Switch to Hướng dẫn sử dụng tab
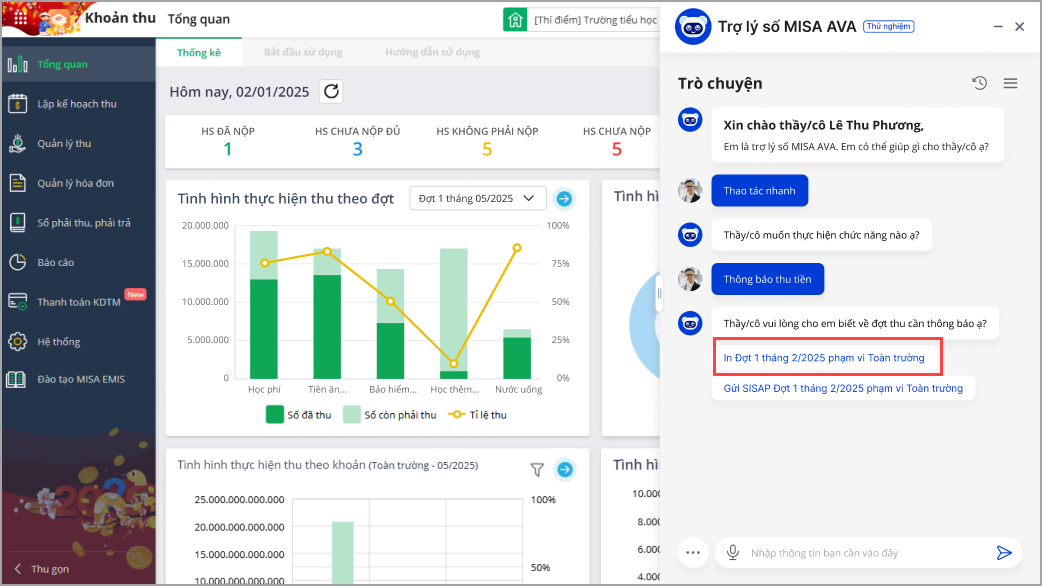 tap(433, 52)
